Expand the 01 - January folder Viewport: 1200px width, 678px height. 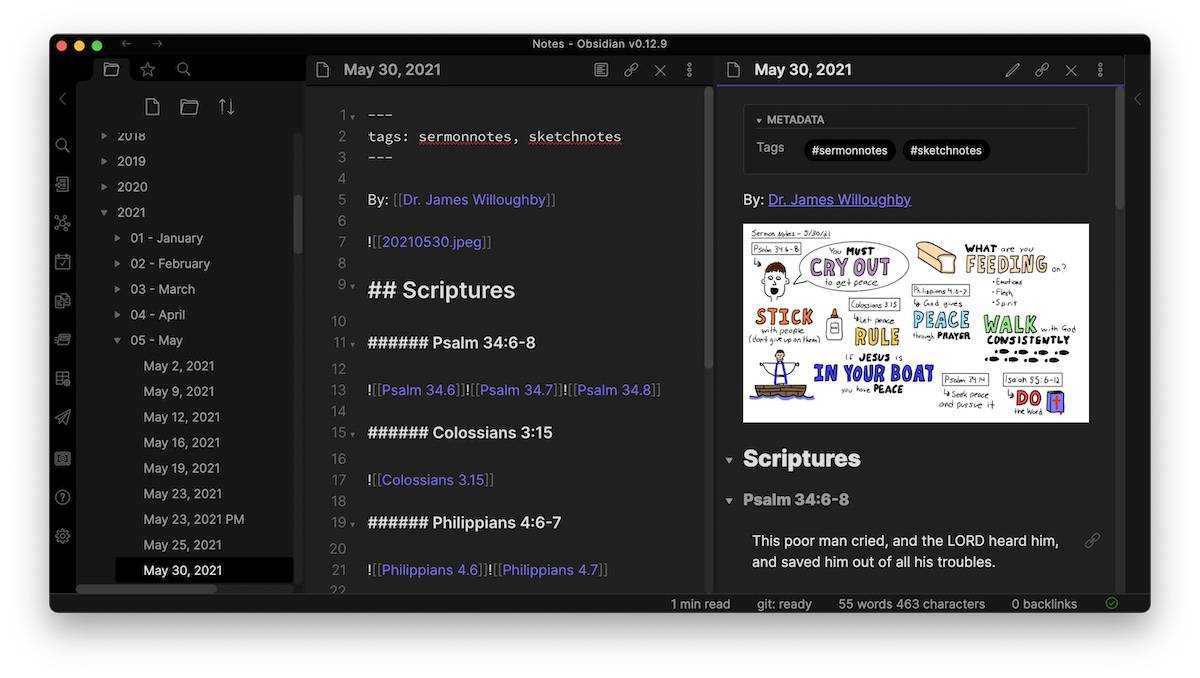coord(118,238)
